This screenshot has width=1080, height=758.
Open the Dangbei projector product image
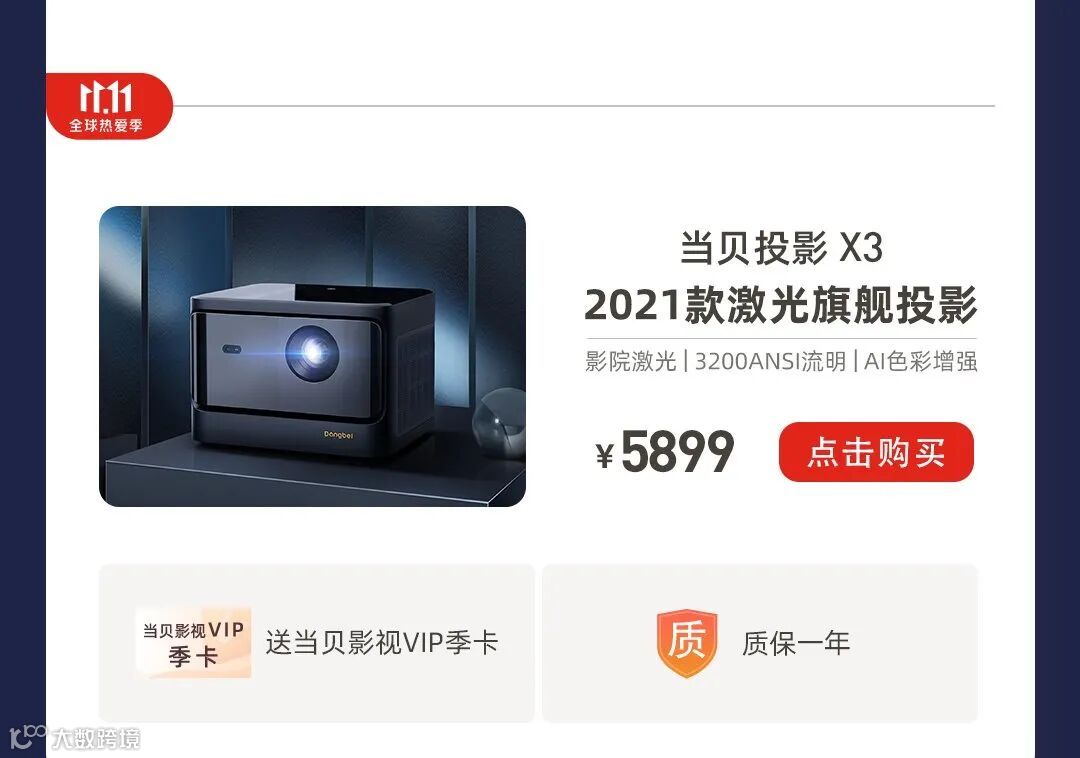click(x=313, y=356)
